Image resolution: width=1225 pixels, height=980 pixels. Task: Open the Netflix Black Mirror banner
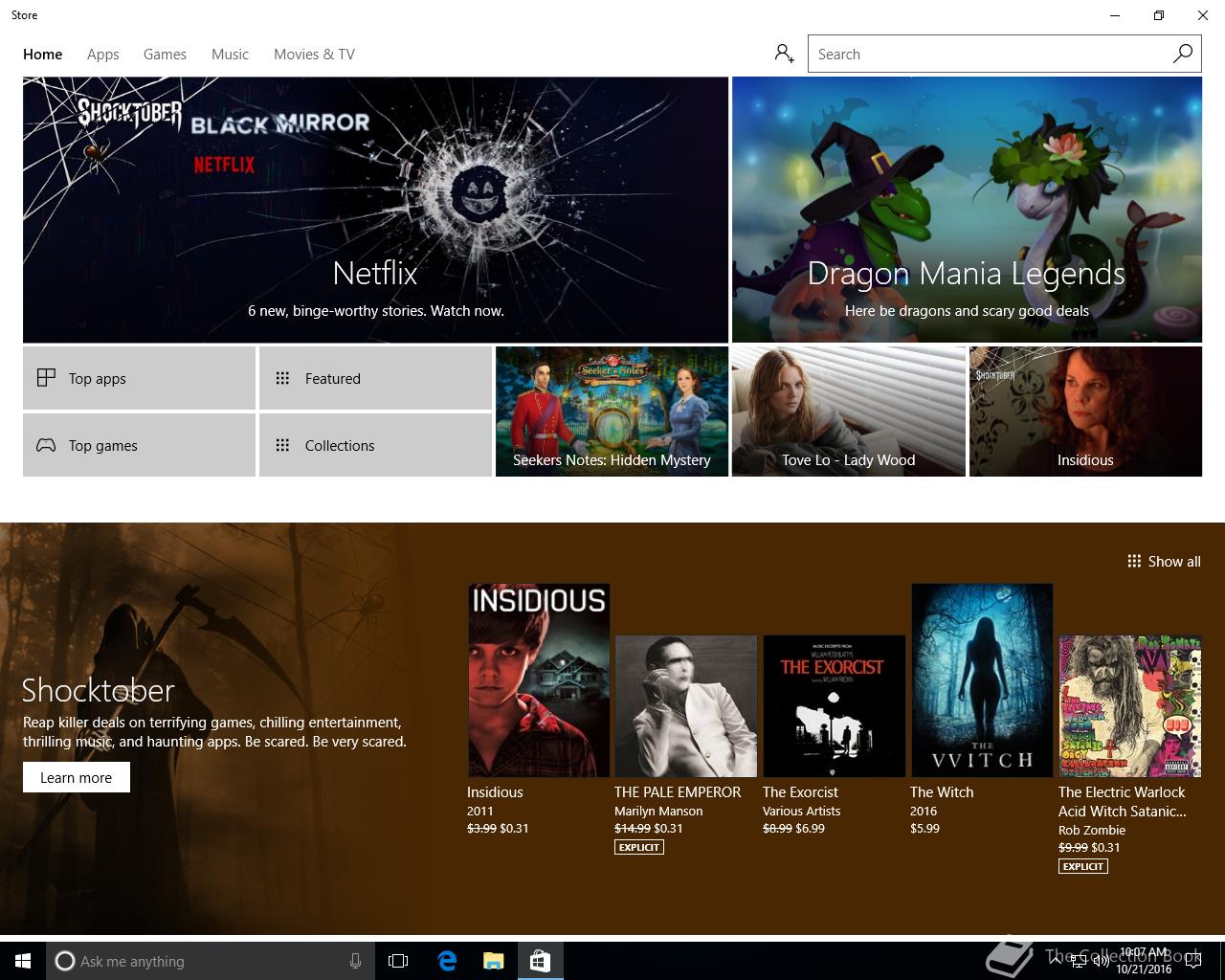[x=375, y=210]
